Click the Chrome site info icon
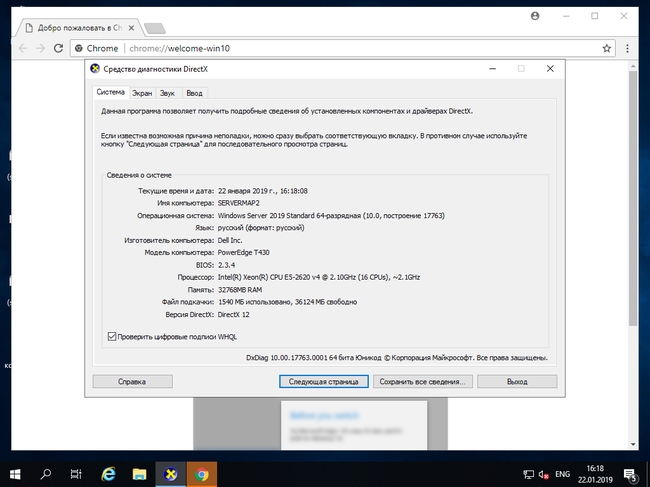 79,48
